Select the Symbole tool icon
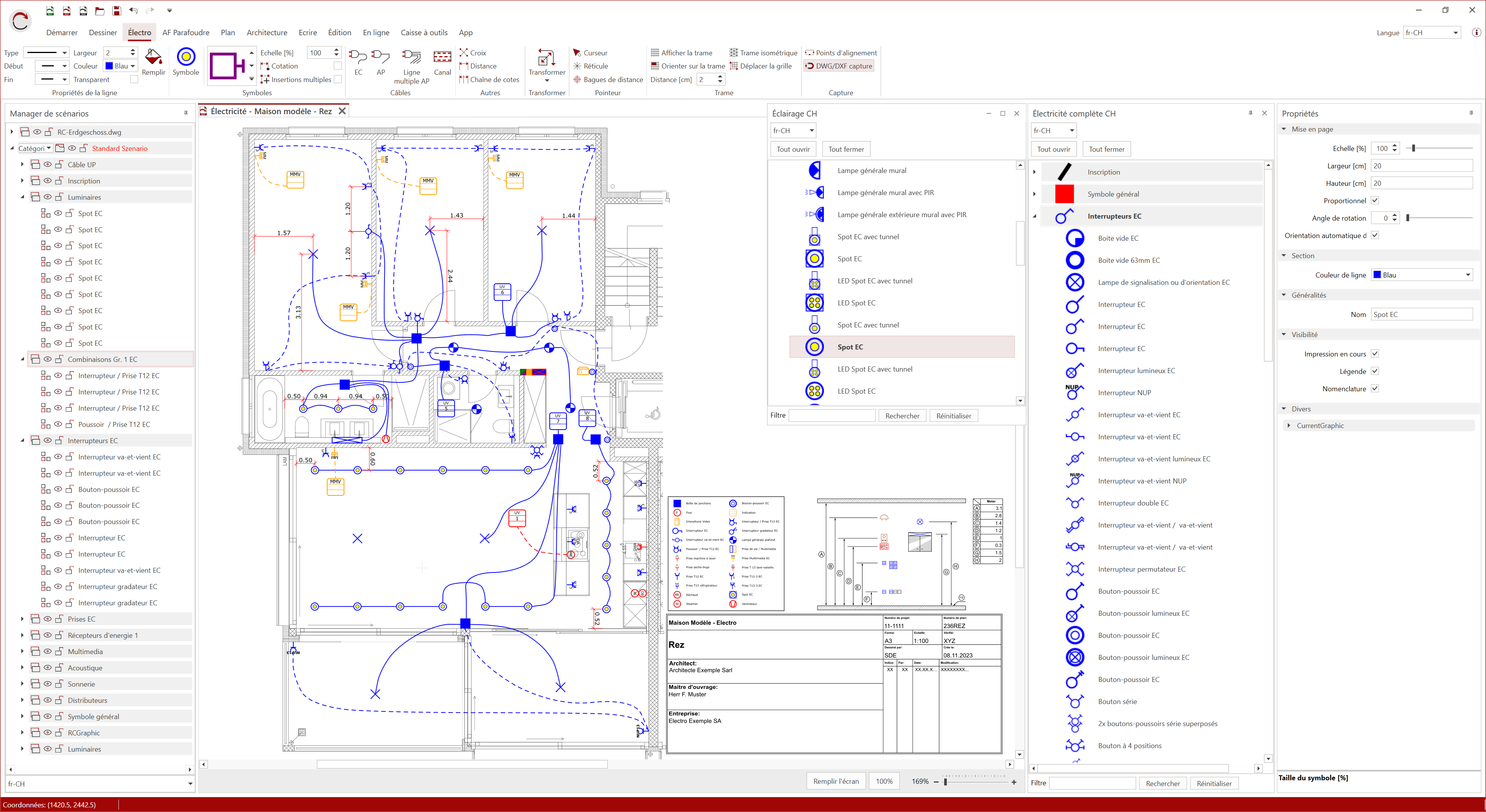Viewport: 1486px width, 812px height. [x=186, y=58]
